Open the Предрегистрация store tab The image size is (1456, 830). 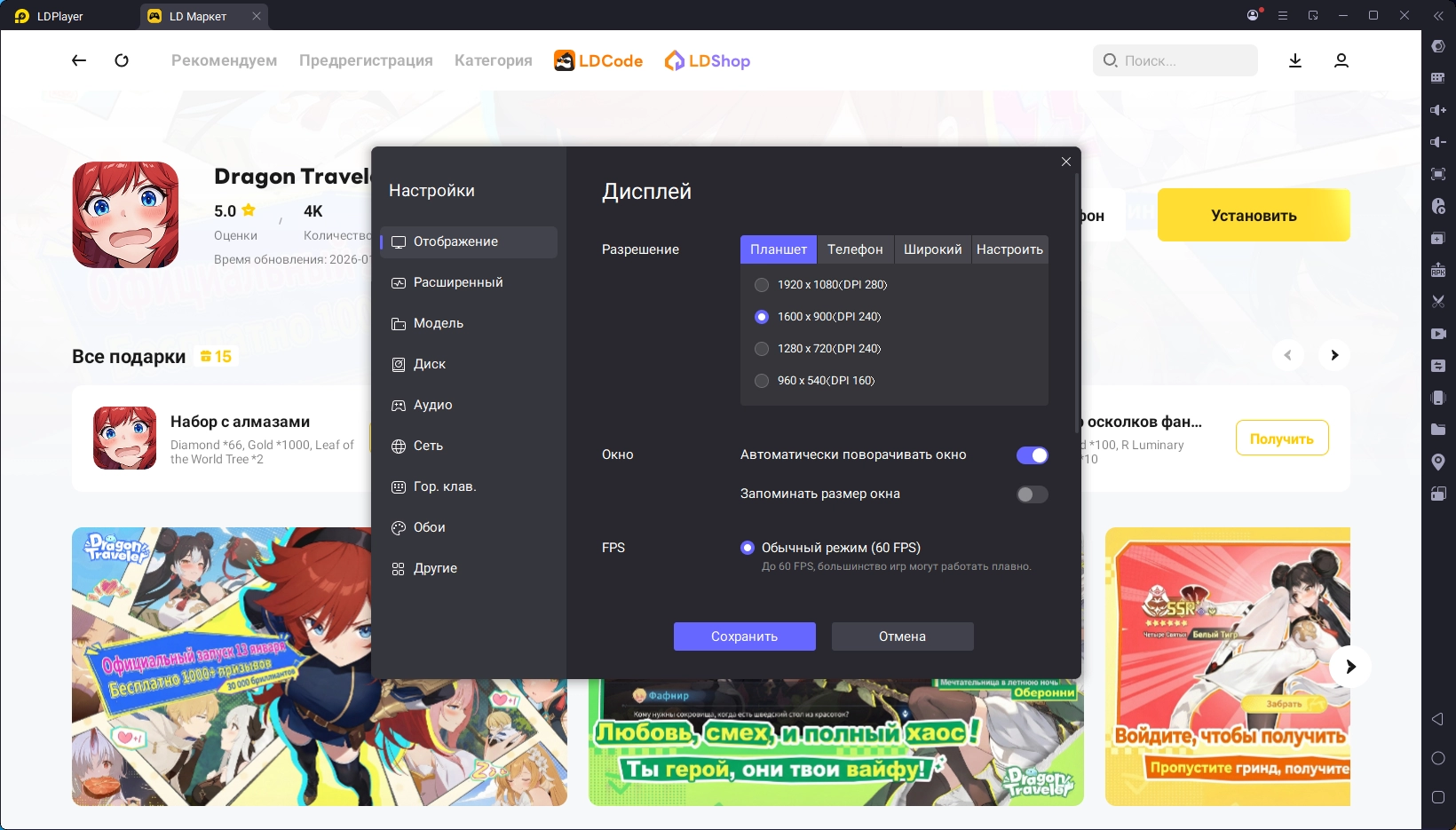pyautogui.click(x=366, y=60)
